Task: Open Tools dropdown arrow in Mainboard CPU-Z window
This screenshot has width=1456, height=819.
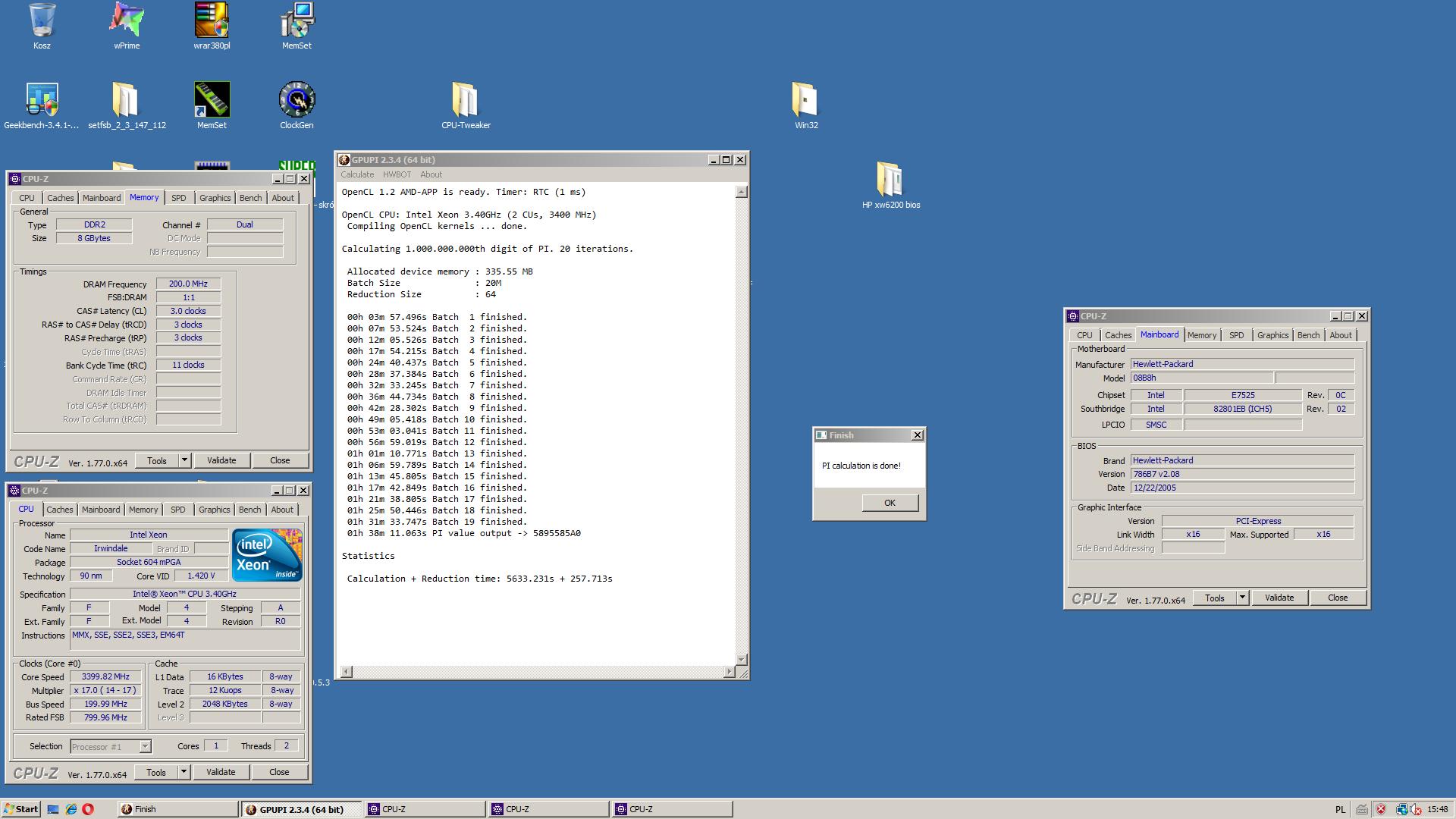Action: (x=1242, y=598)
